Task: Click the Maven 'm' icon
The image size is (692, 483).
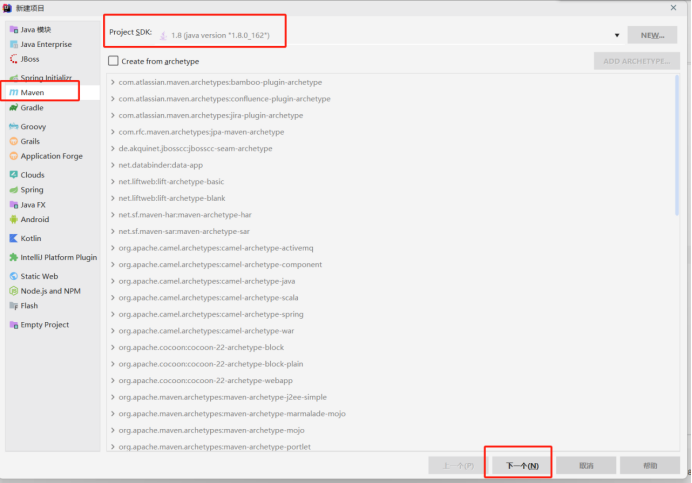Action: click(14, 92)
